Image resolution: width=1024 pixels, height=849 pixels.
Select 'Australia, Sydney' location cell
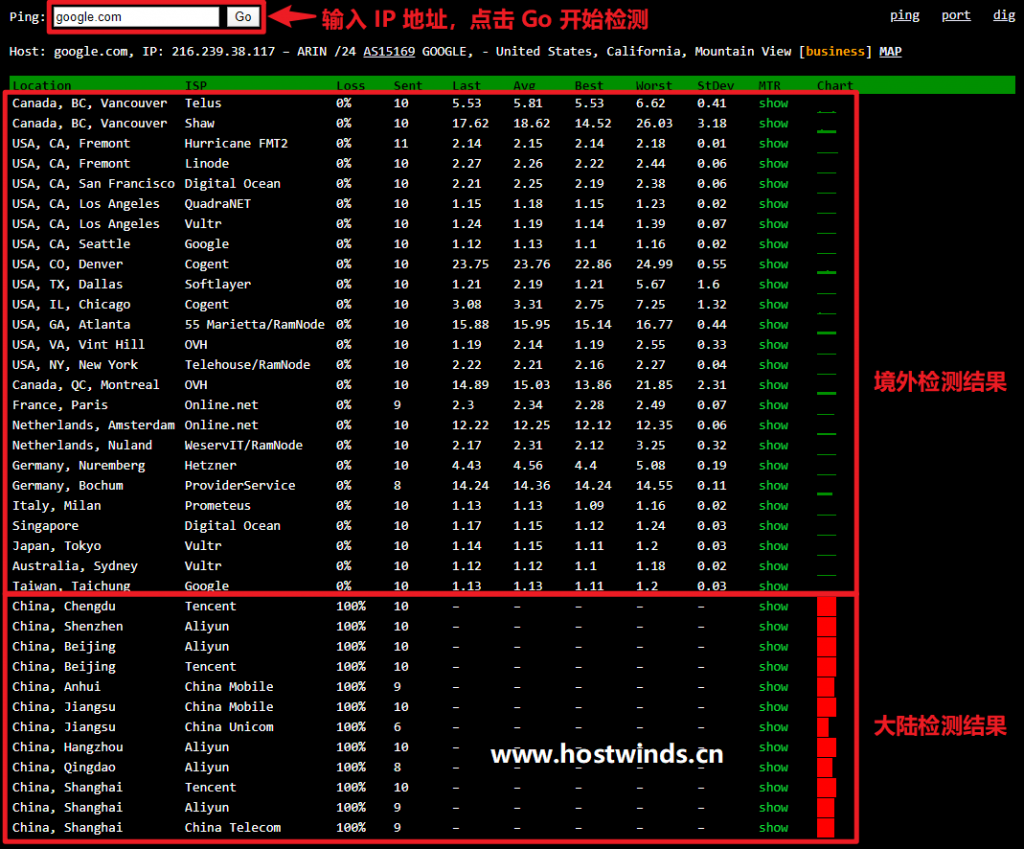pyautogui.click(x=74, y=566)
